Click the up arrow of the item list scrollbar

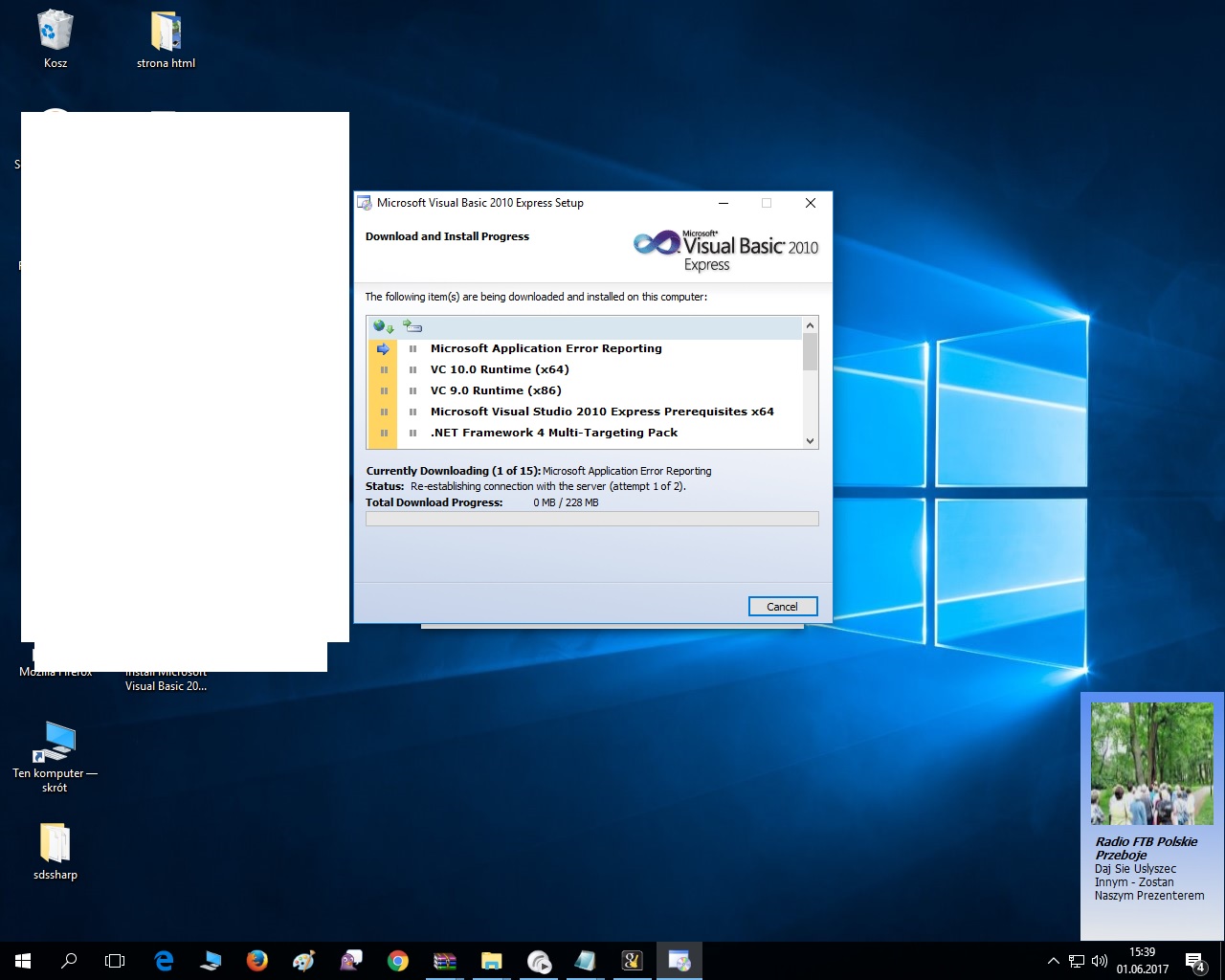[x=810, y=325]
